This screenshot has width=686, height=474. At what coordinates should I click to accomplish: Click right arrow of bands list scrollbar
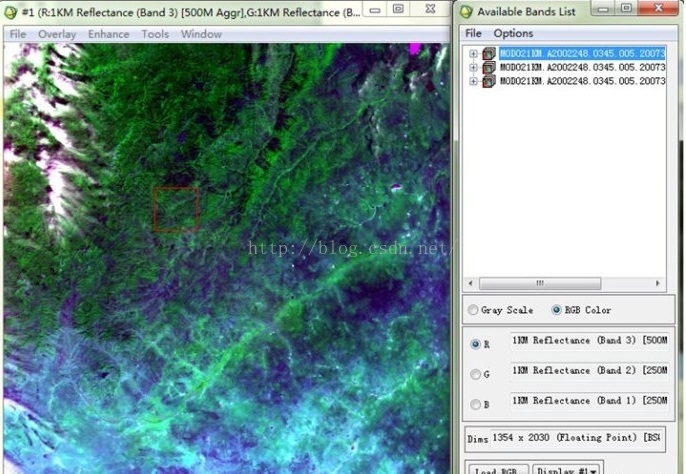coord(657,283)
